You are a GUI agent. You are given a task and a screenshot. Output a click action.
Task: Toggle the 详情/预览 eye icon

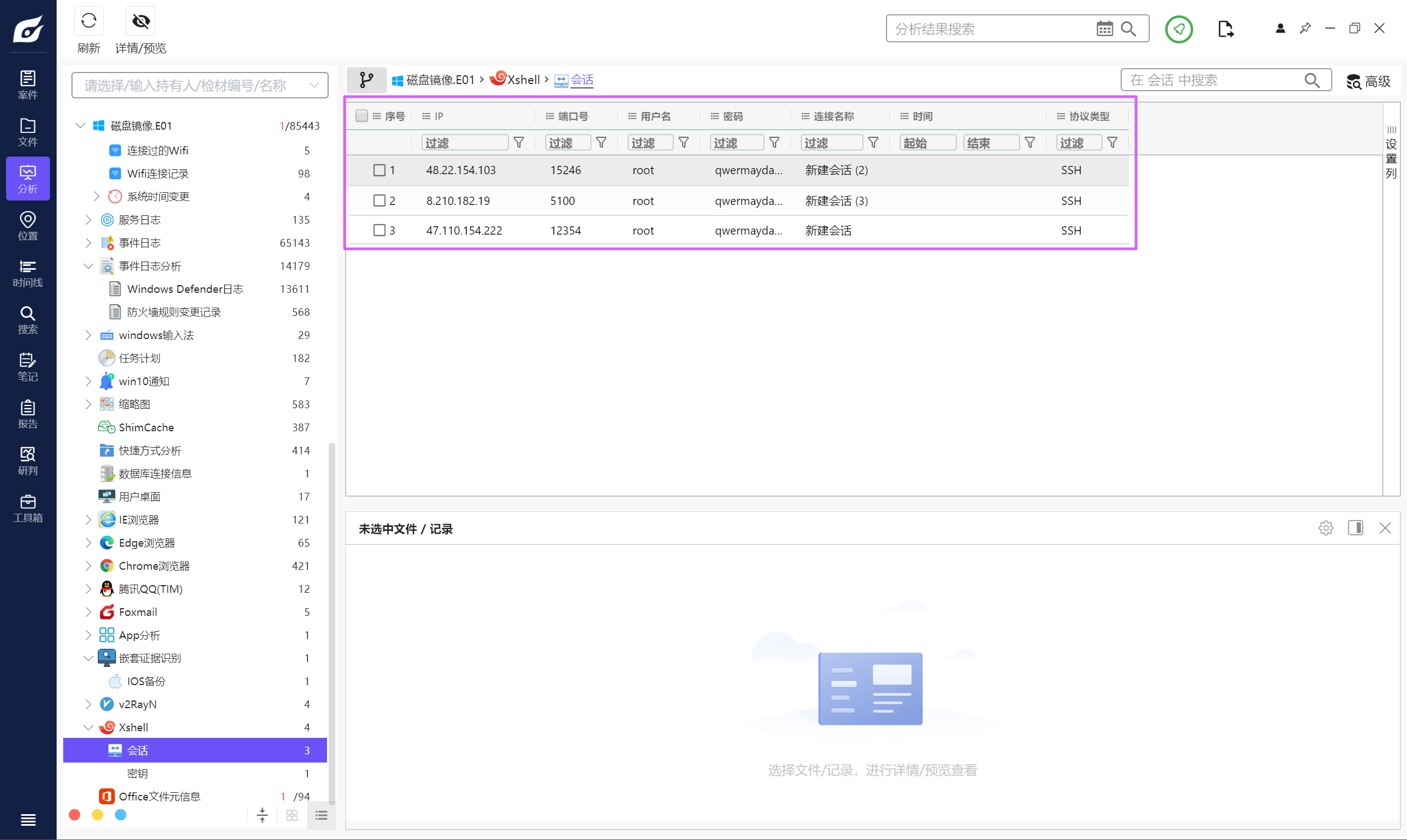pos(140,21)
